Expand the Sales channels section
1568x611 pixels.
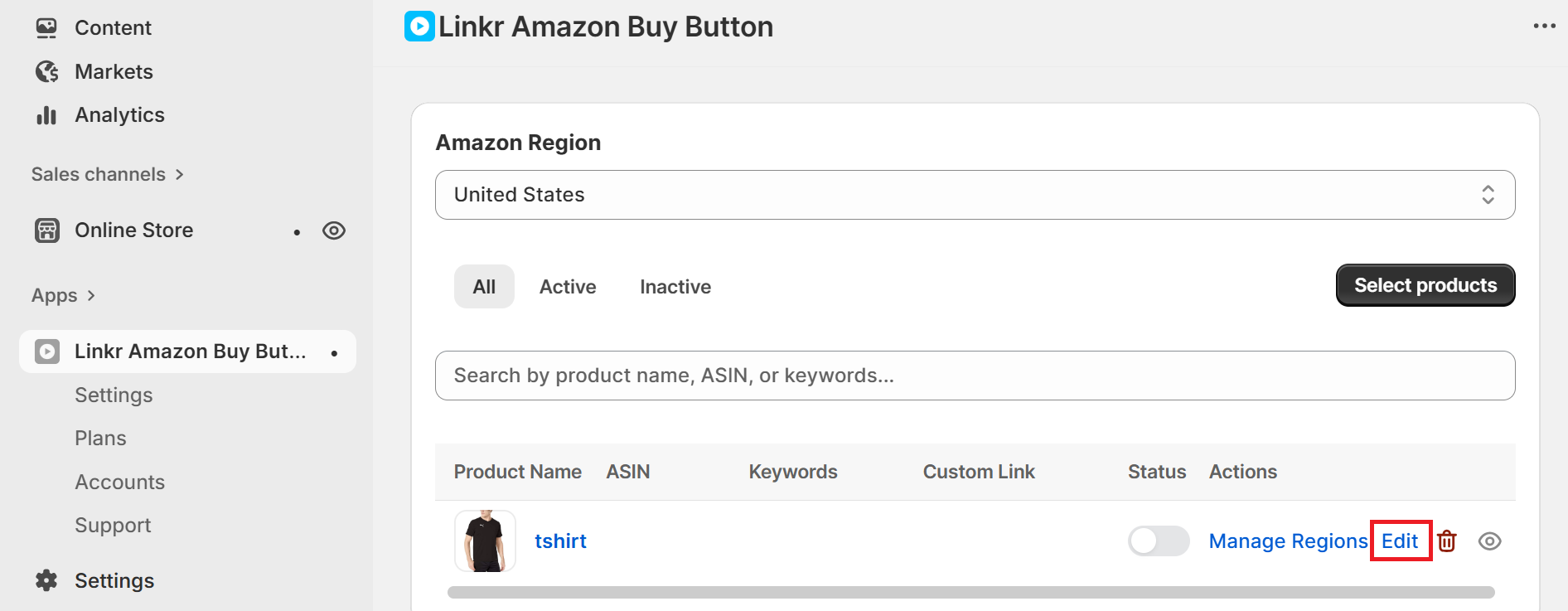(179, 174)
